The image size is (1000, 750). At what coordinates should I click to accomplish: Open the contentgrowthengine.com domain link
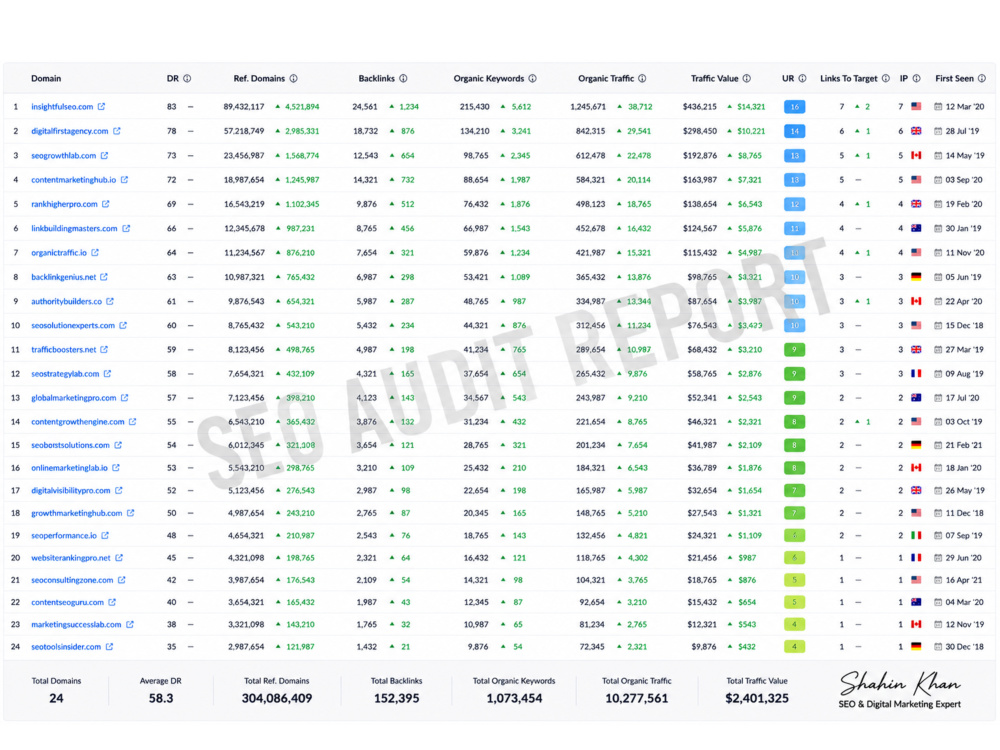click(x=78, y=422)
